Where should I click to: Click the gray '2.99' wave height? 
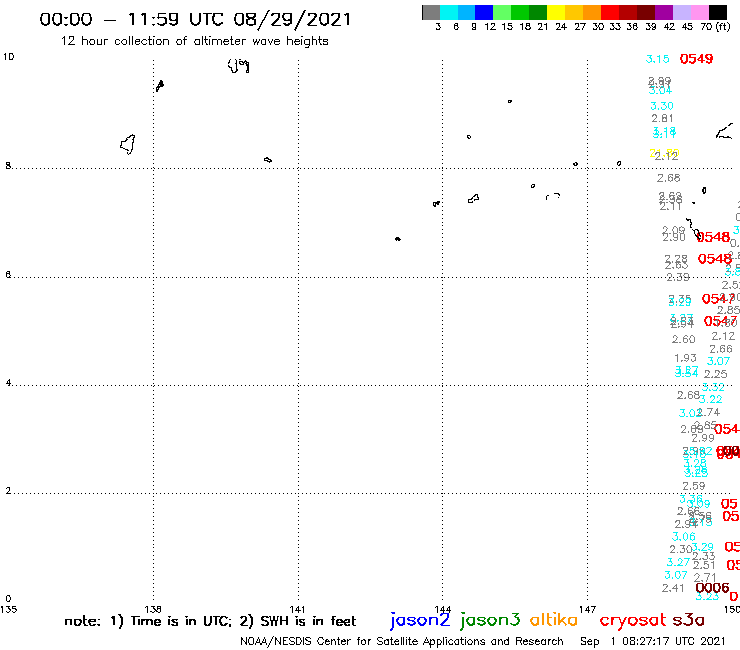703,438
